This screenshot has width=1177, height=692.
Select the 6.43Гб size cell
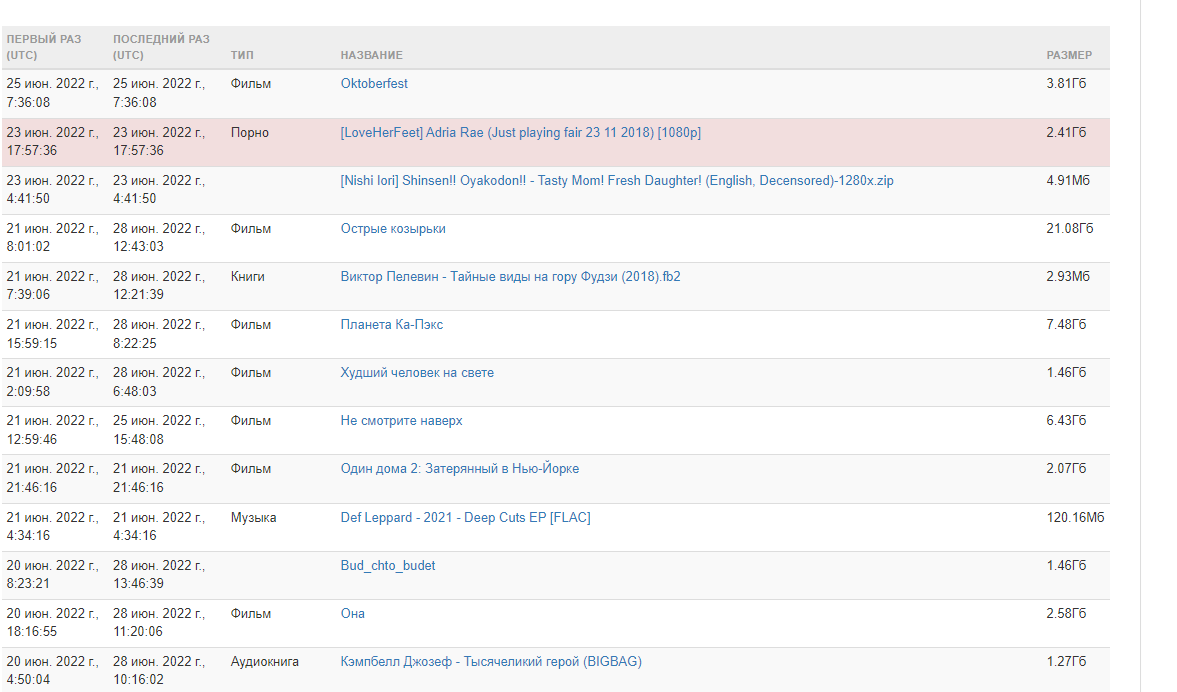pos(1066,420)
